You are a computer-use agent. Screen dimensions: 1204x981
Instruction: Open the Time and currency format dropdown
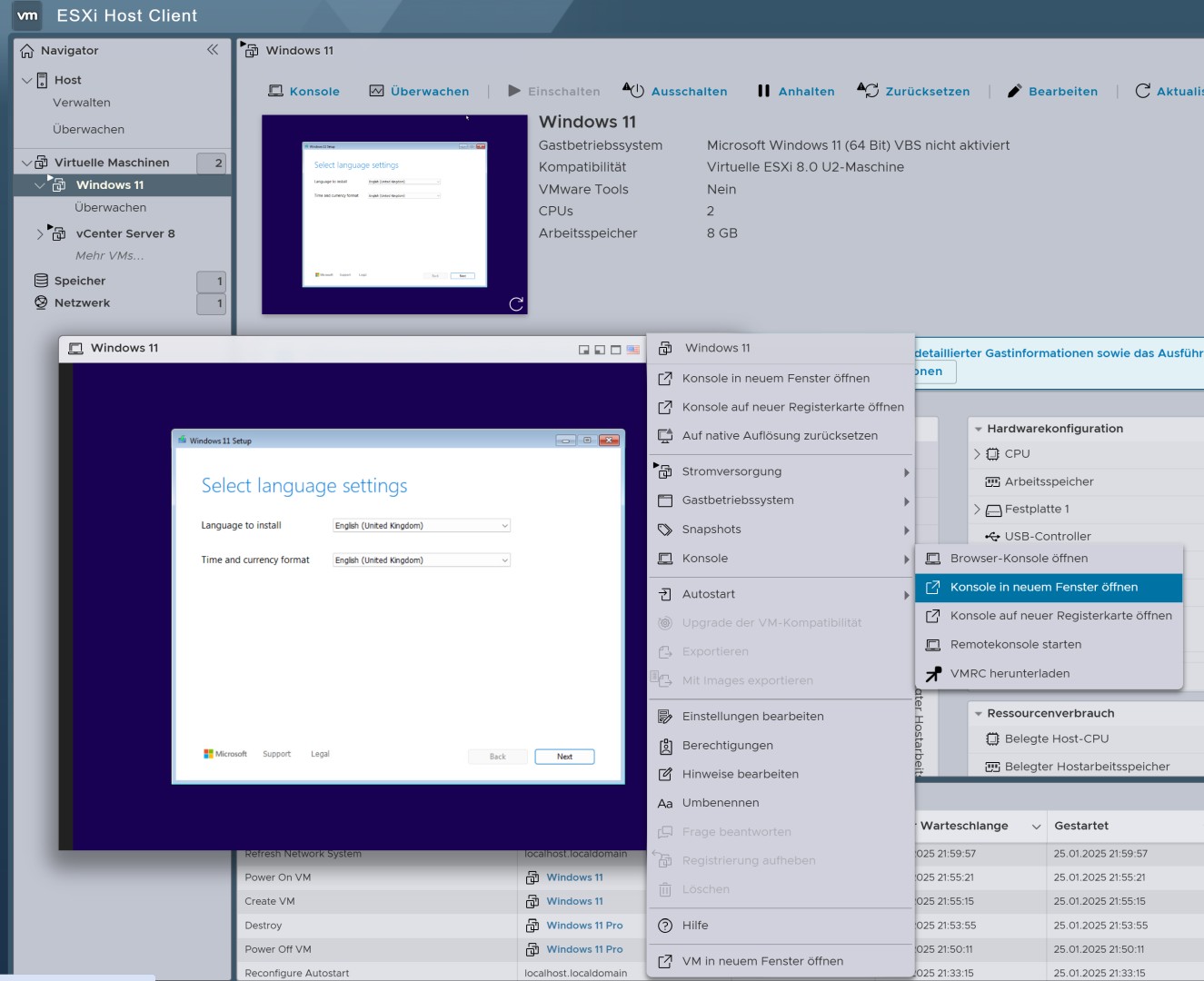click(x=422, y=560)
